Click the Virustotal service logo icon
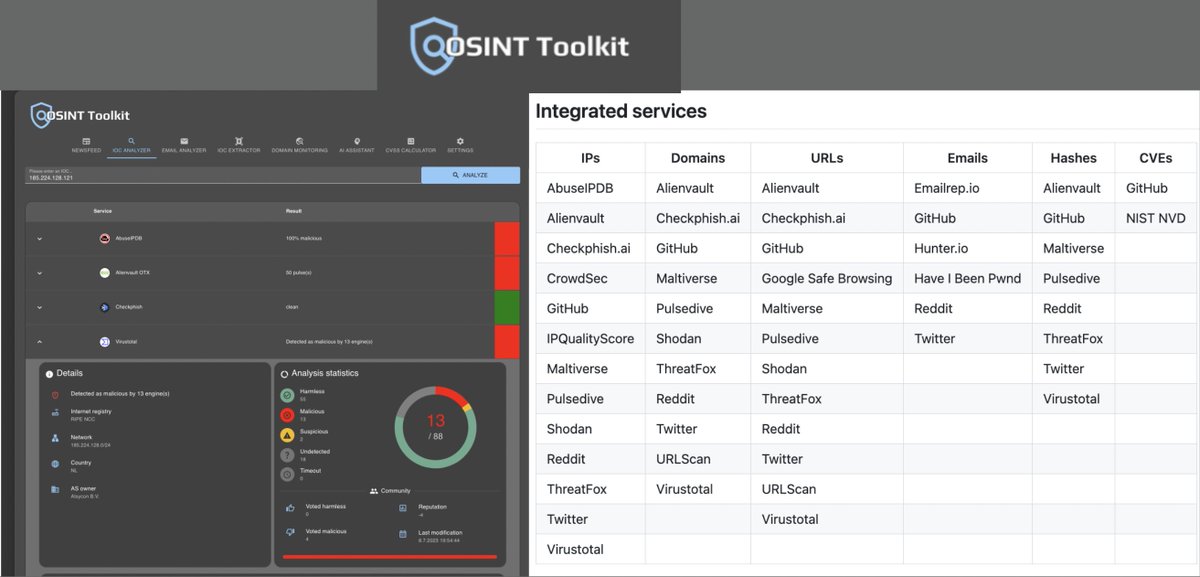The image size is (1200, 577). 104,340
